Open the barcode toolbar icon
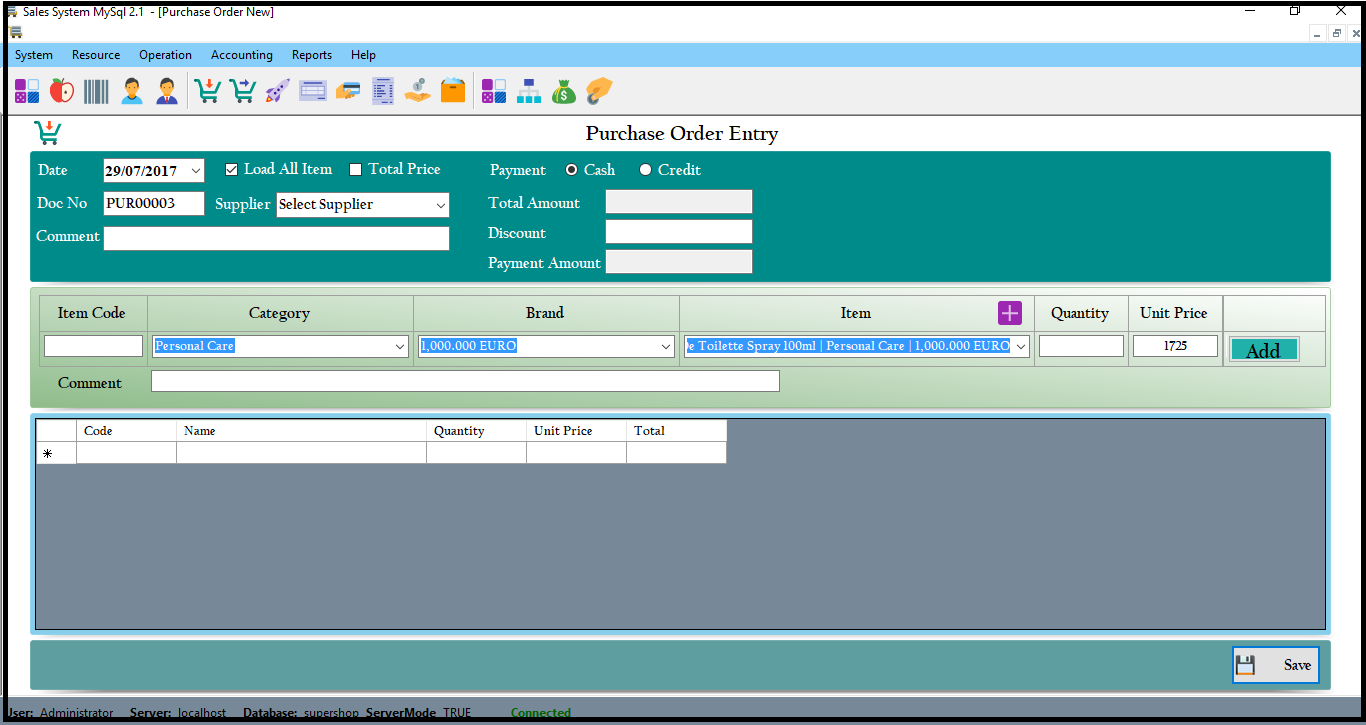The image size is (1366, 725). point(96,91)
